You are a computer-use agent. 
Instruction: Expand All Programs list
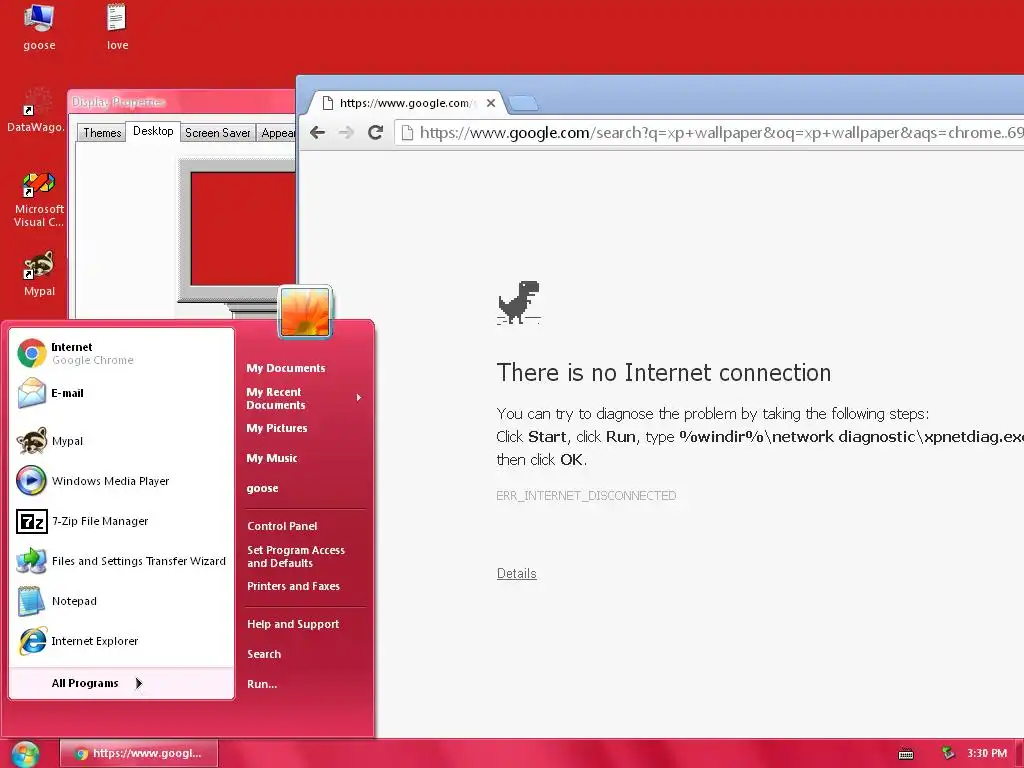122,683
